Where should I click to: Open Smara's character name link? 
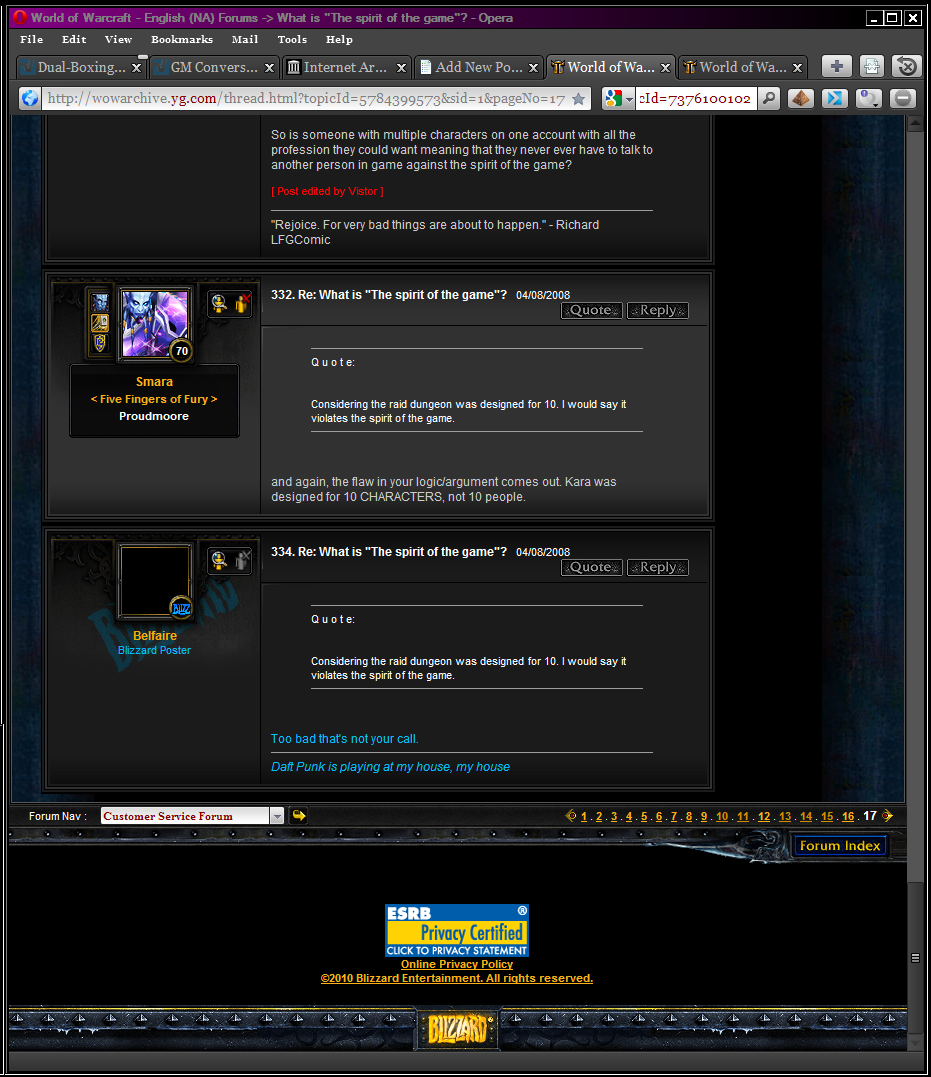click(x=155, y=382)
